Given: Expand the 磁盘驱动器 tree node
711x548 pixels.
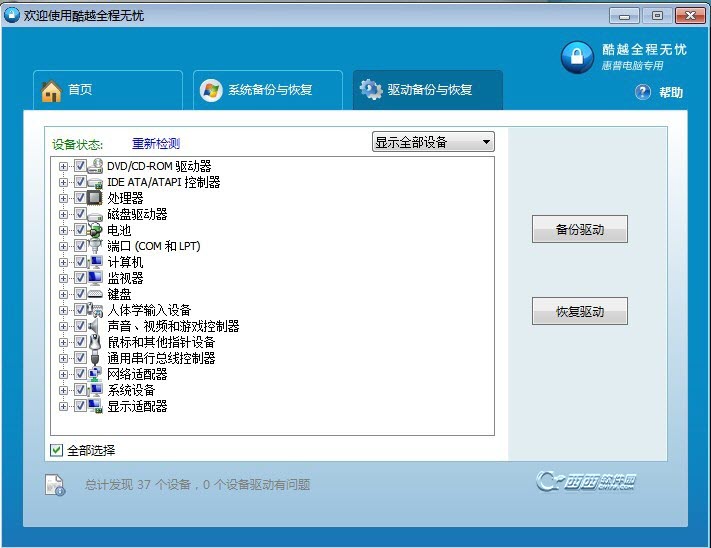Looking at the screenshot, I should click(63, 214).
